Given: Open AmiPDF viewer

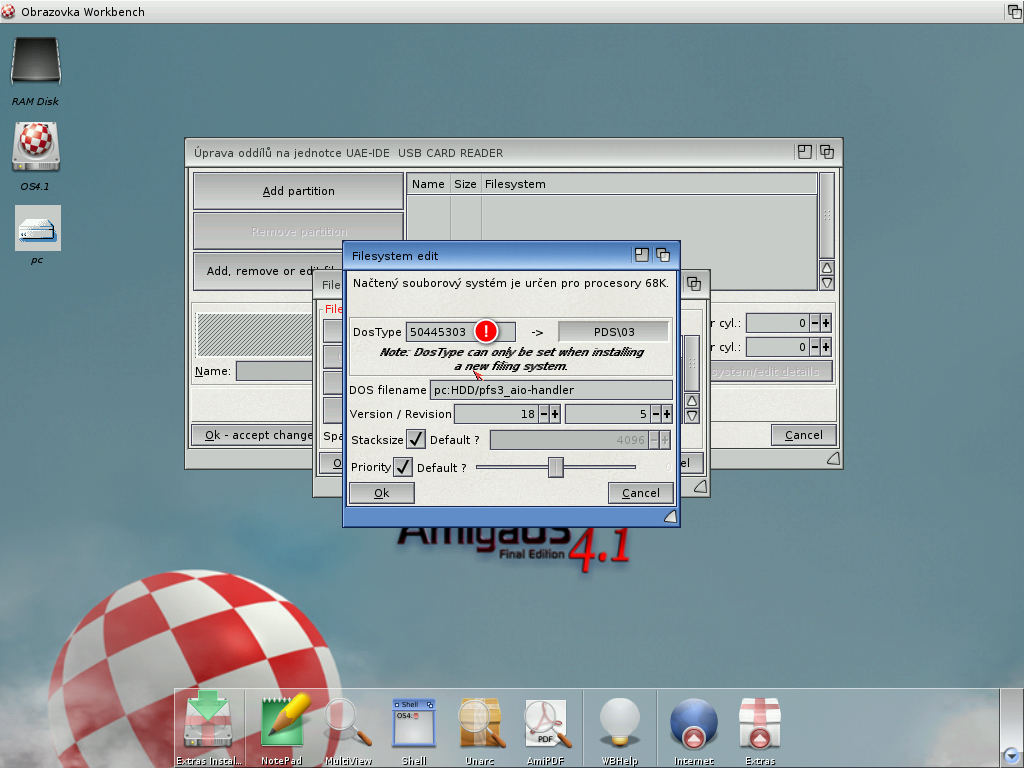Looking at the screenshot, I should pyautogui.click(x=546, y=724).
